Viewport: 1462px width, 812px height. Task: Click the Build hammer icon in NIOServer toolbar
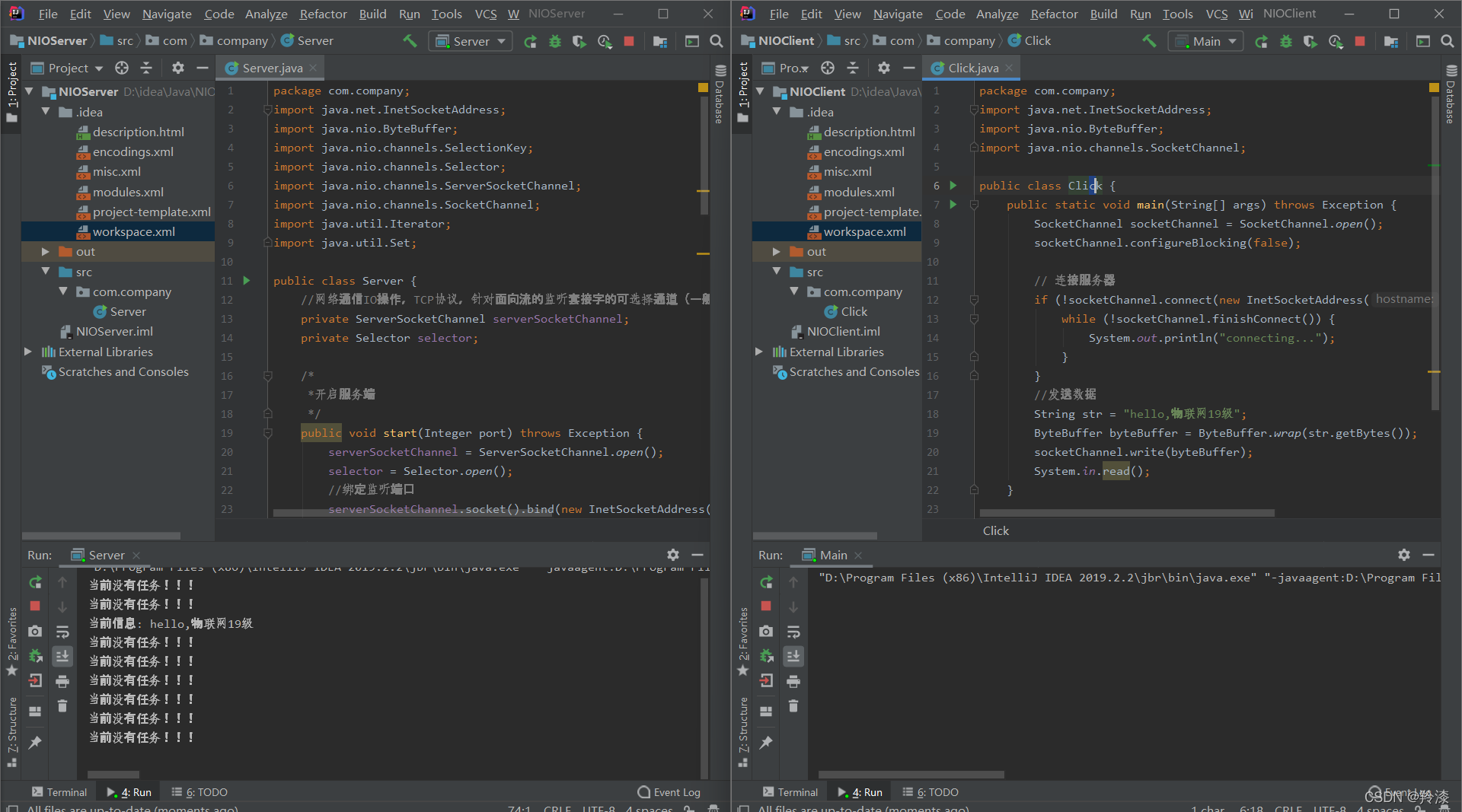pyautogui.click(x=410, y=41)
